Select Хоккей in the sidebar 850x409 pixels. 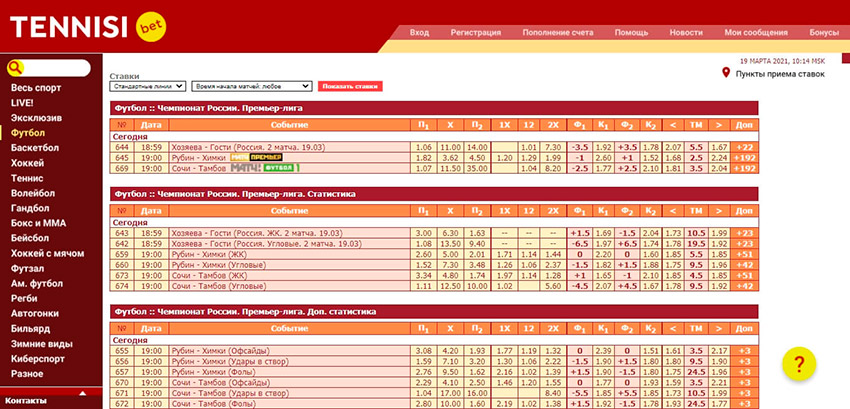pos(27,163)
